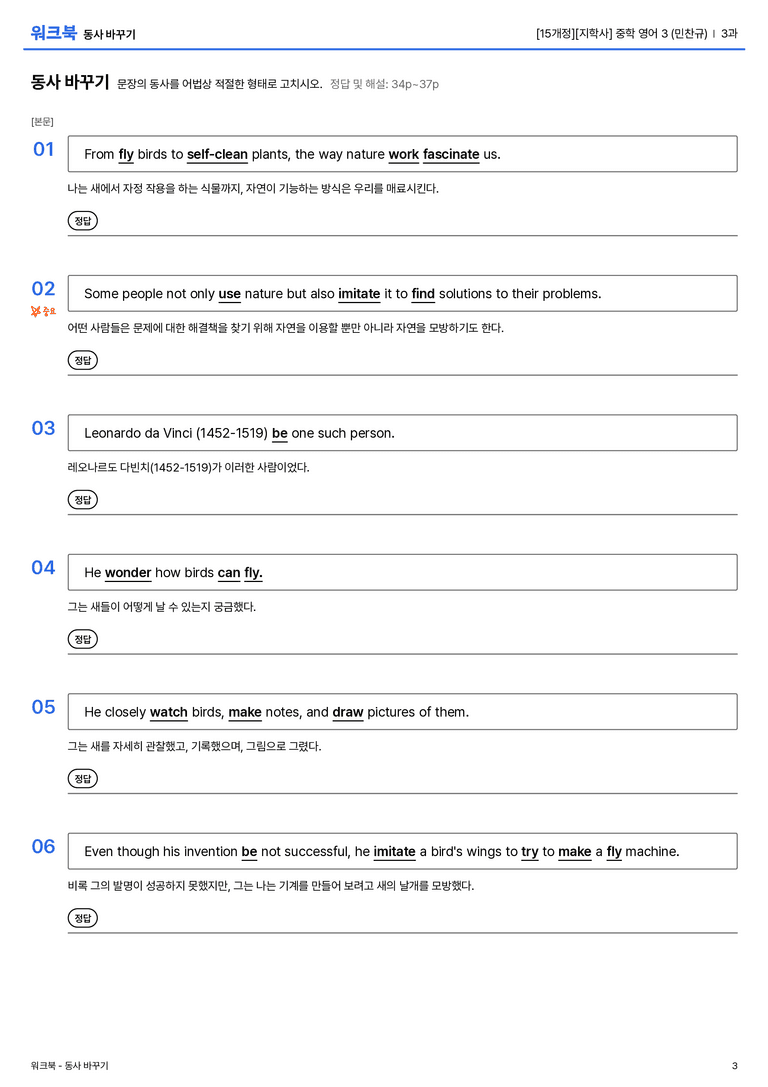
Task: Click the sentence box for question 06
Action: click(403, 851)
